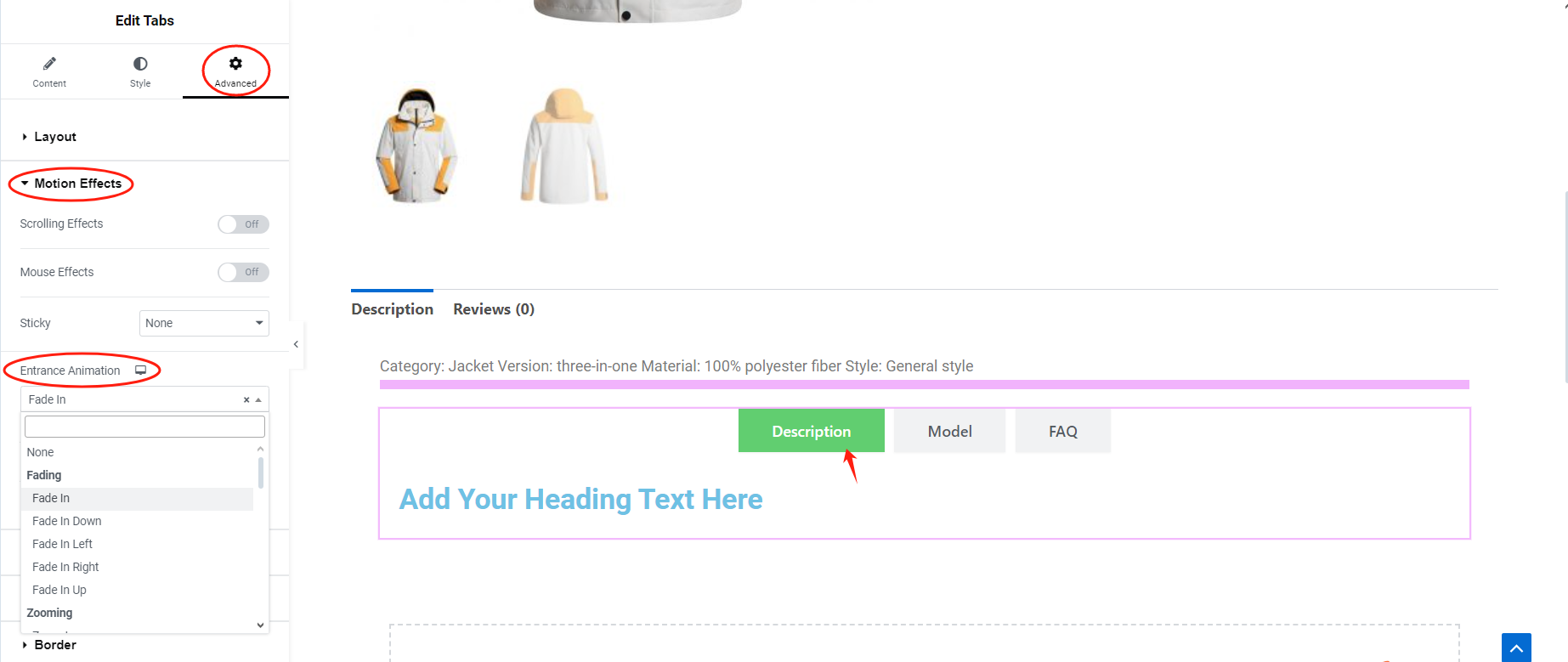Click the Category Jacket description text

coord(676,366)
